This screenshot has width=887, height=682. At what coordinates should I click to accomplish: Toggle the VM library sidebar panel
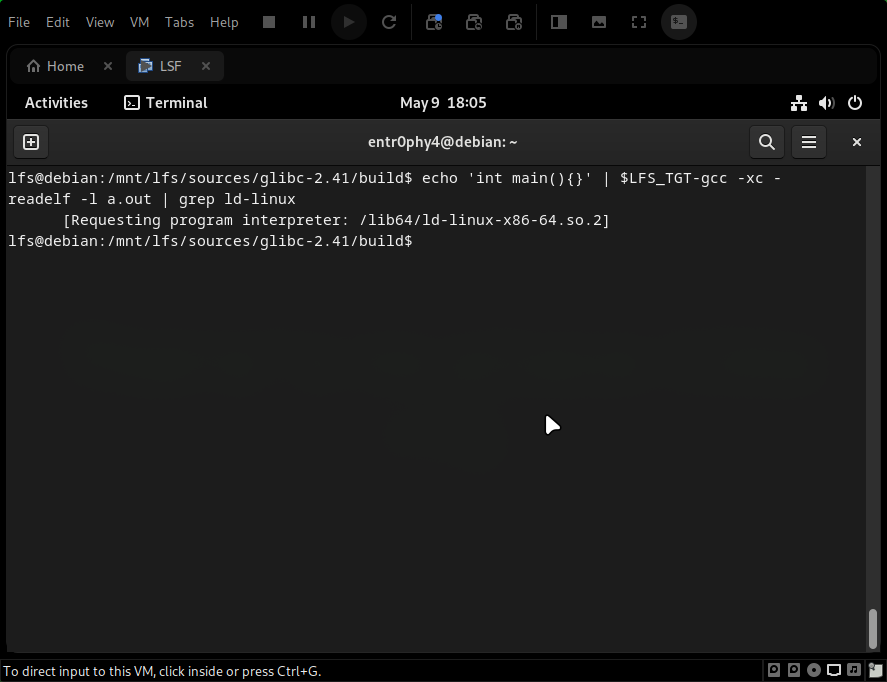pyautogui.click(x=558, y=21)
